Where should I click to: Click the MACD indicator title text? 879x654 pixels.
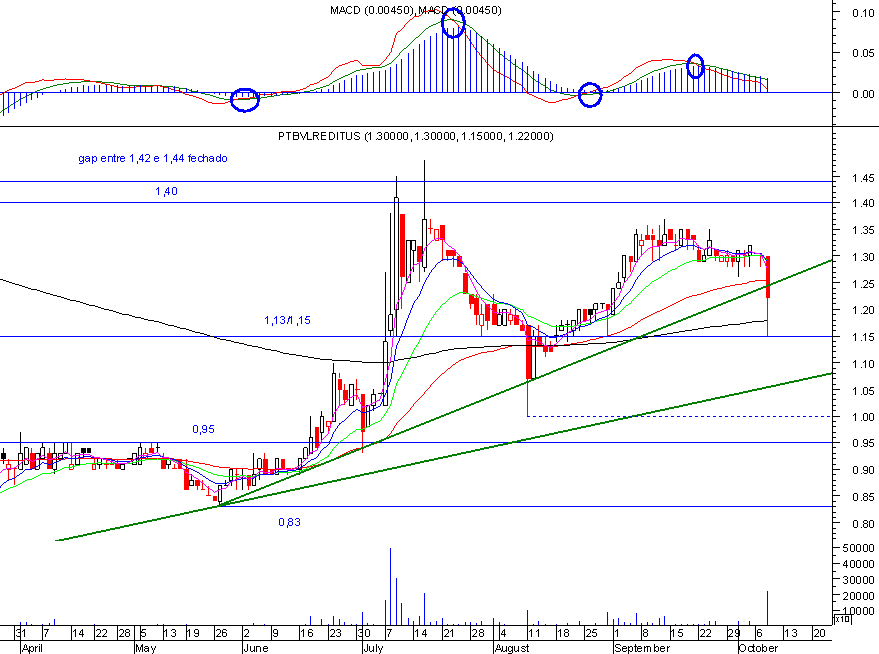(x=415, y=10)
